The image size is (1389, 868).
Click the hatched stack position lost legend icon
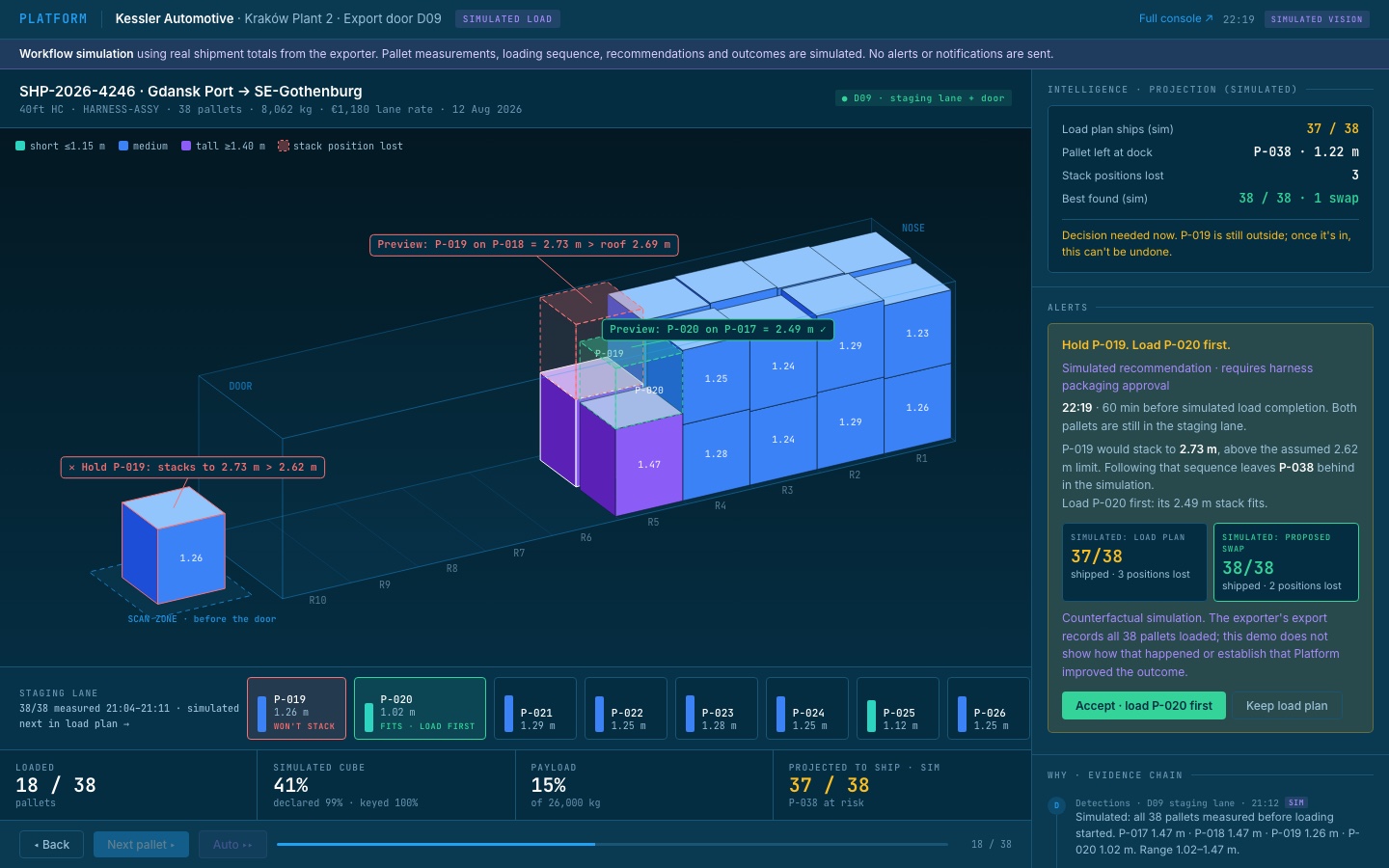pos(284,147)
